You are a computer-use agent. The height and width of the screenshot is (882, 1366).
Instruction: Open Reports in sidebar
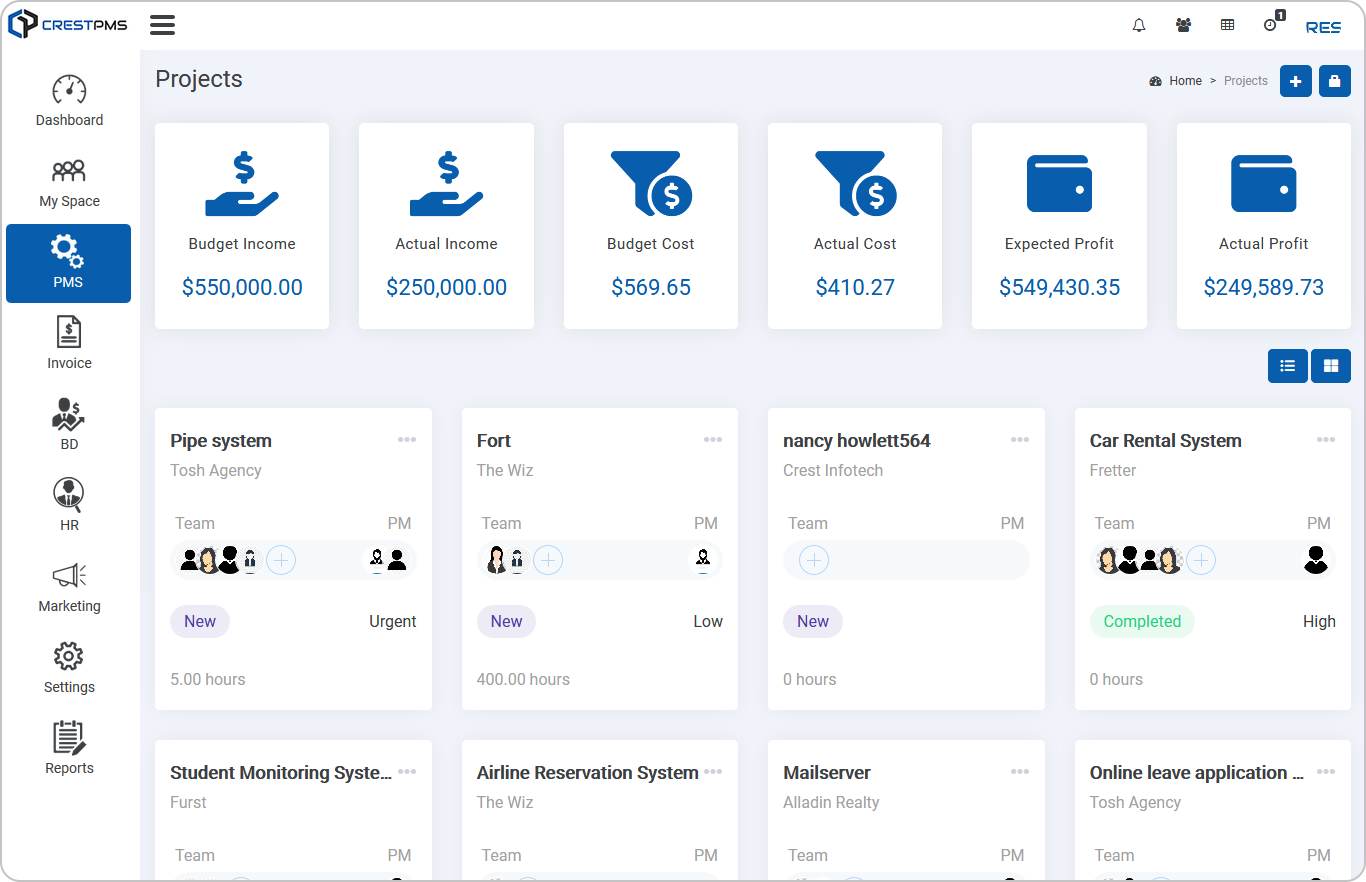coord(69,749)
